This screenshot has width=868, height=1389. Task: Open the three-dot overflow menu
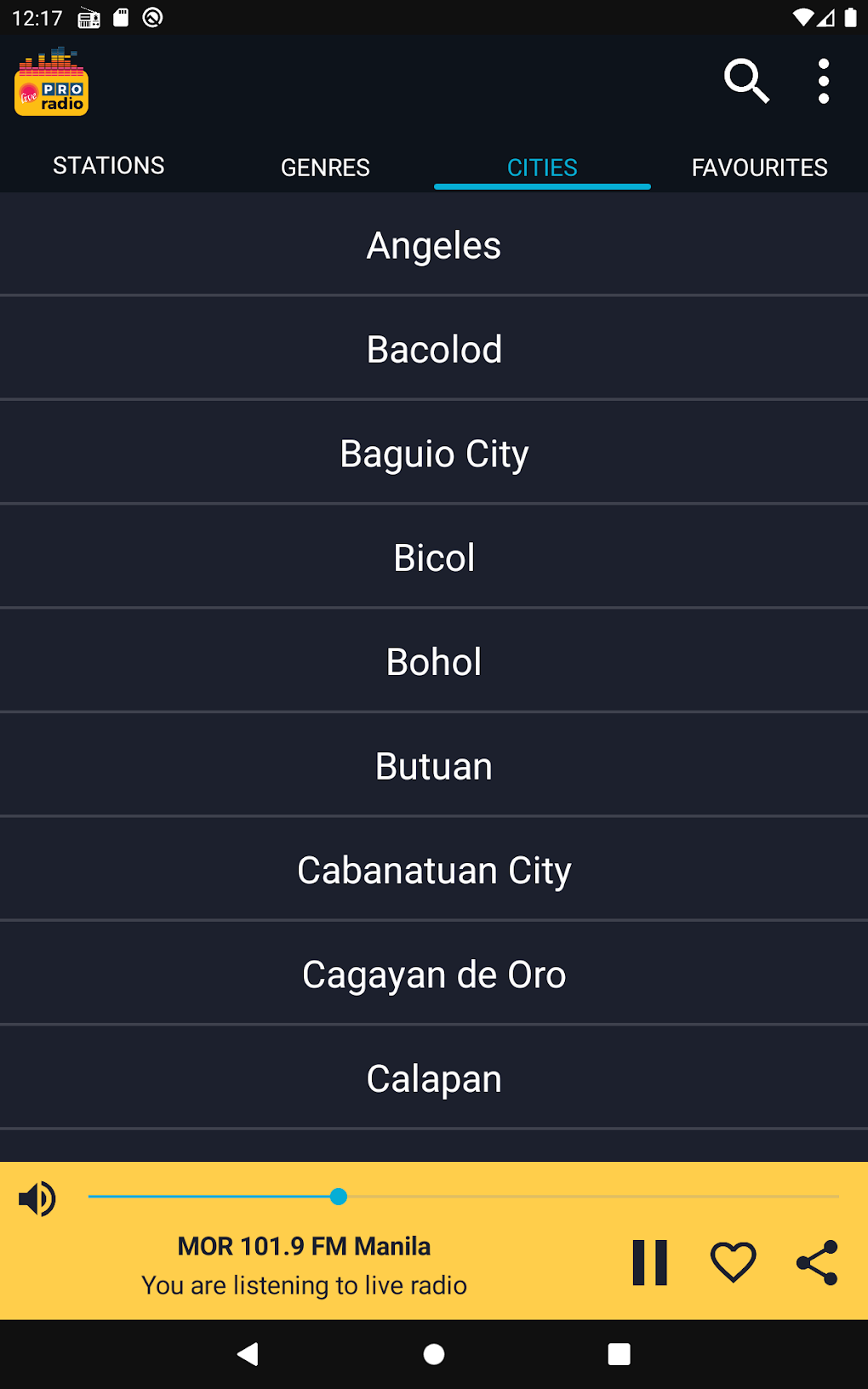[x=823, y=82]
